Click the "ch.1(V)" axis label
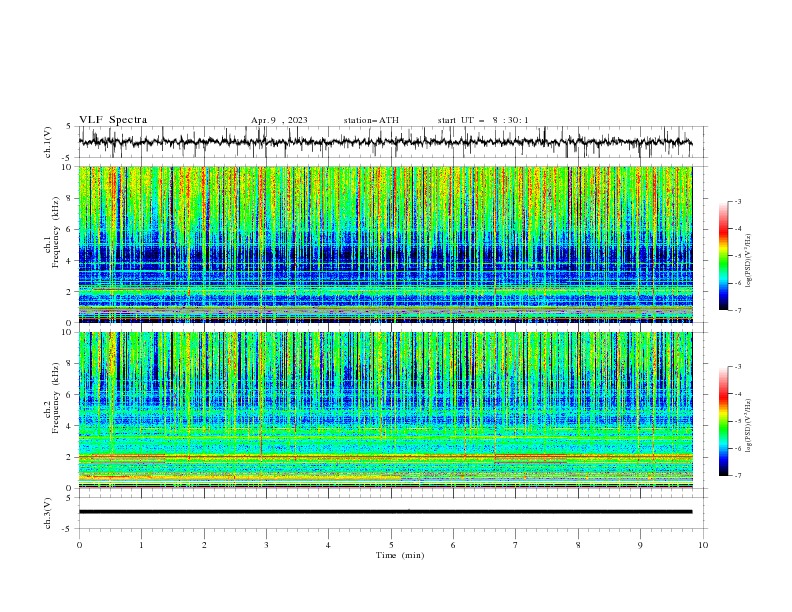This screenshot has height=612, width=792. click(48, 142)
